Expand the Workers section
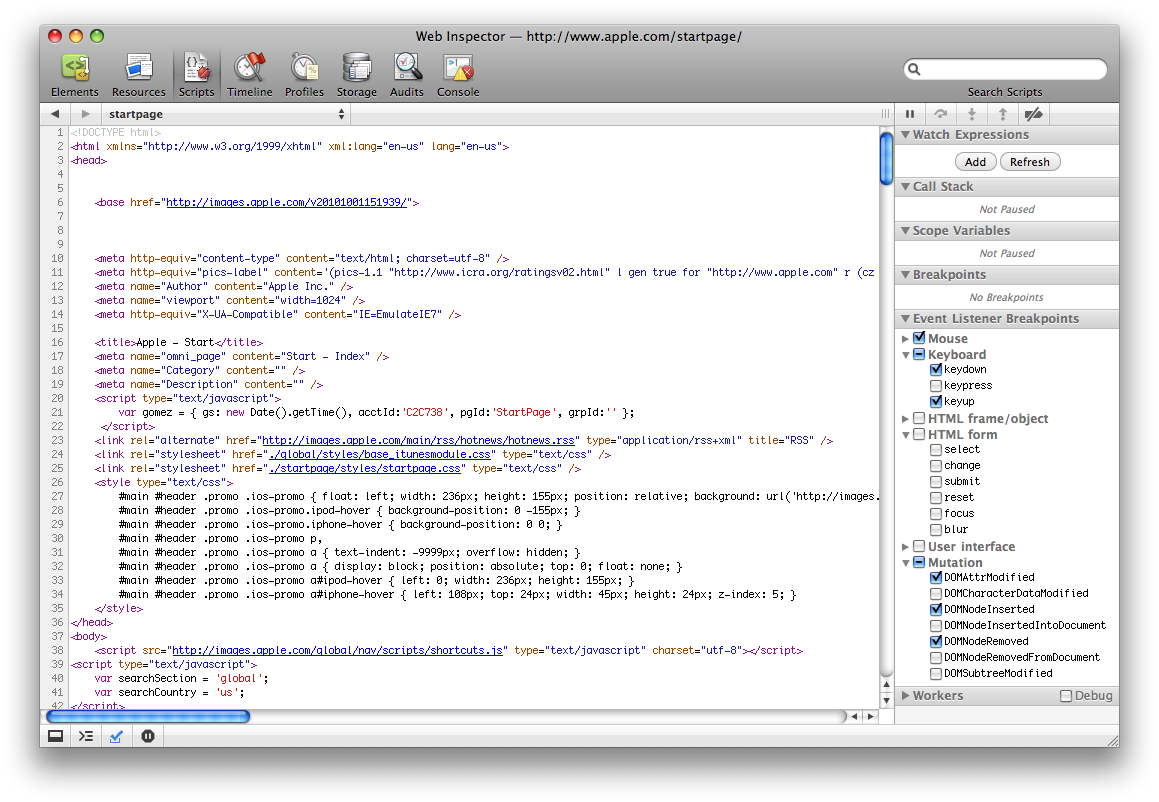Viewport: 1159px width, 802px height. [x=905, y=696]
